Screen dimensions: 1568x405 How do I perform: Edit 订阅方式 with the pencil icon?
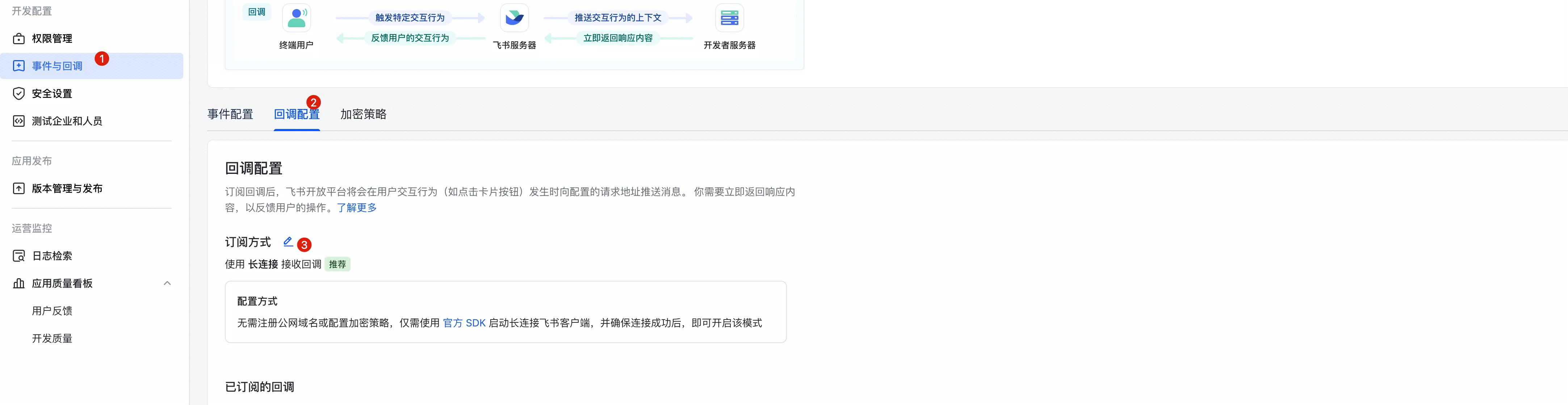tap(288, 242)
